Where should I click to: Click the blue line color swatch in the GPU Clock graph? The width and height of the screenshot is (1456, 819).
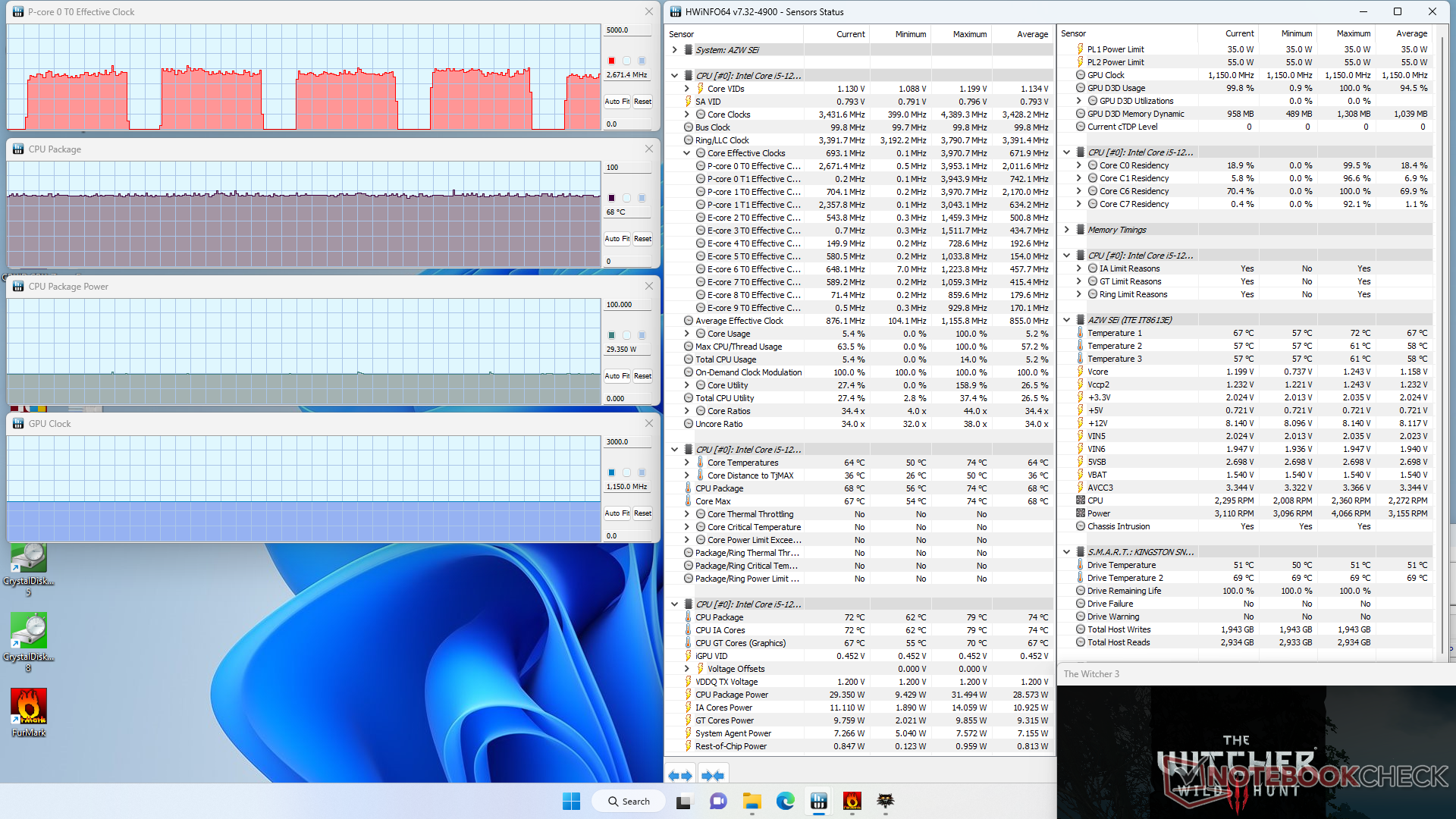(x=611, y=472)
